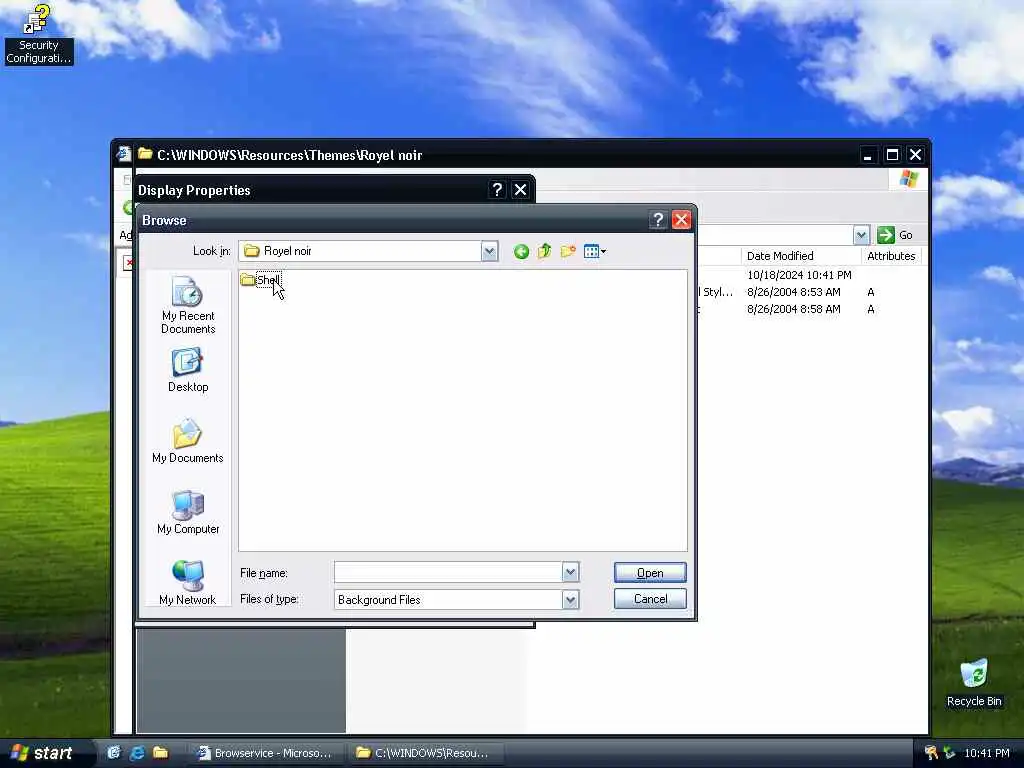Jump to Desktop in places bar

(x=188, y=370)
